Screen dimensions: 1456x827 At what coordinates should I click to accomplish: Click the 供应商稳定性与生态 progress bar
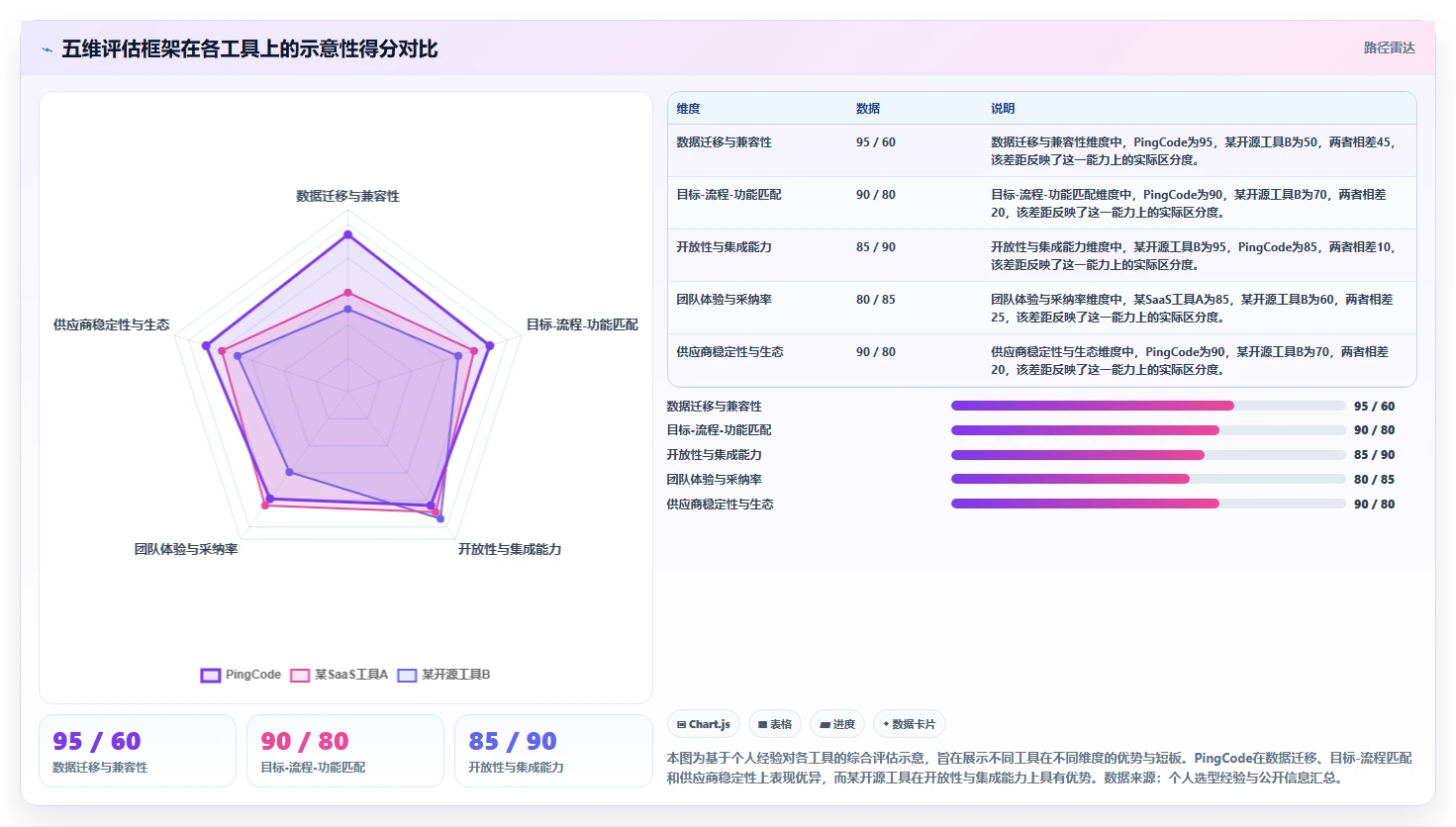tap(1148, 504)
